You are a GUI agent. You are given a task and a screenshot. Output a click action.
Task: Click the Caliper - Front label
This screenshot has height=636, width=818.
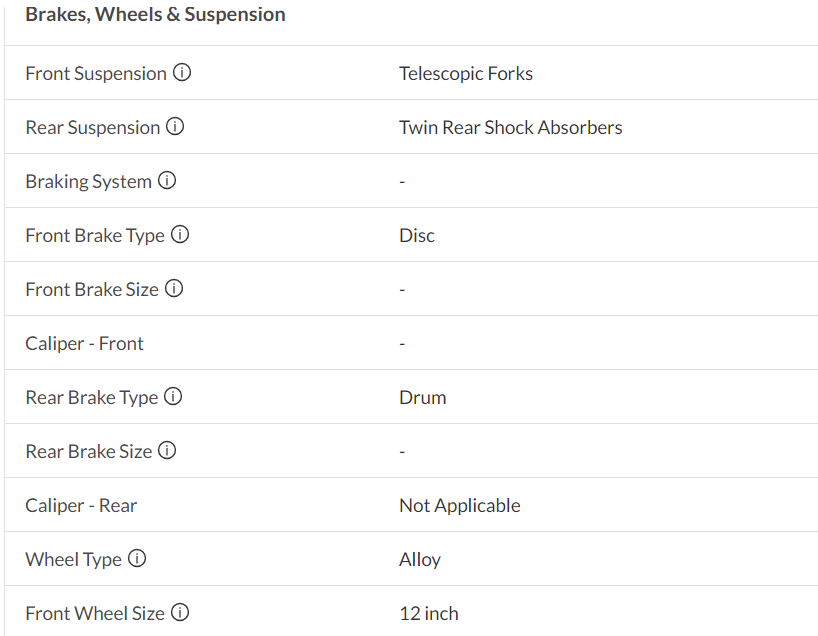pyautogui.click(x=84, y=344)
